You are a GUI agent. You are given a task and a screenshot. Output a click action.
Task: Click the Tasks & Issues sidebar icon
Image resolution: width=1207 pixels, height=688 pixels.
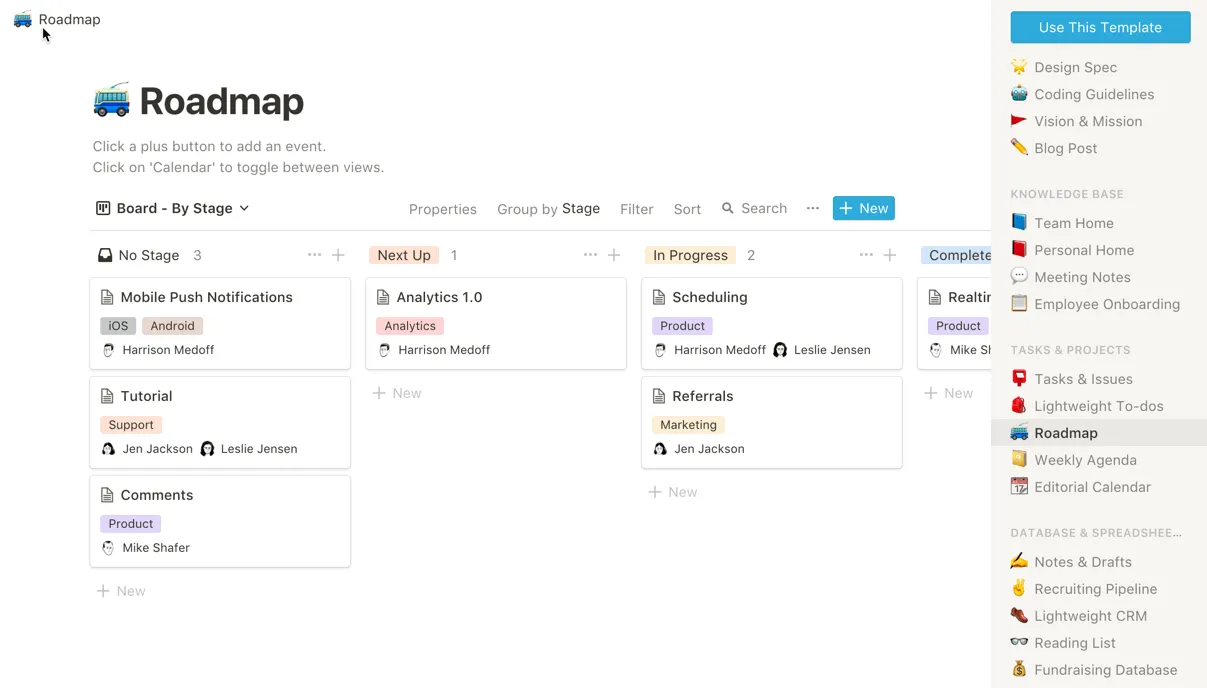pyautogui.click(x=1019, y=379)
